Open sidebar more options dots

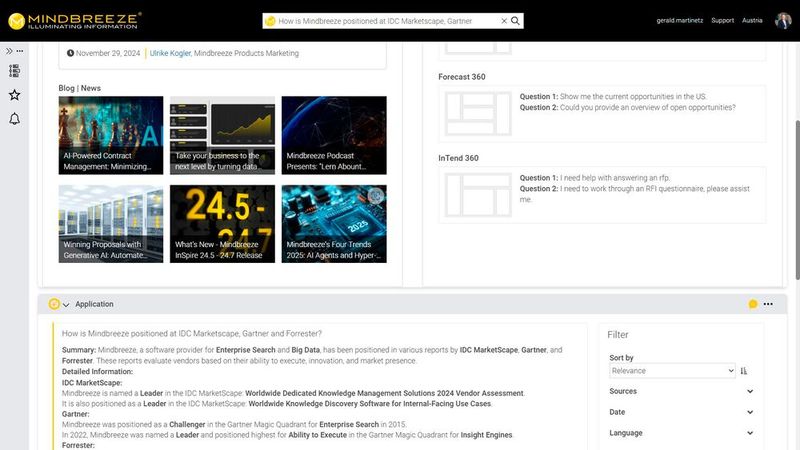pyautogui.click(x=20, y=51)
